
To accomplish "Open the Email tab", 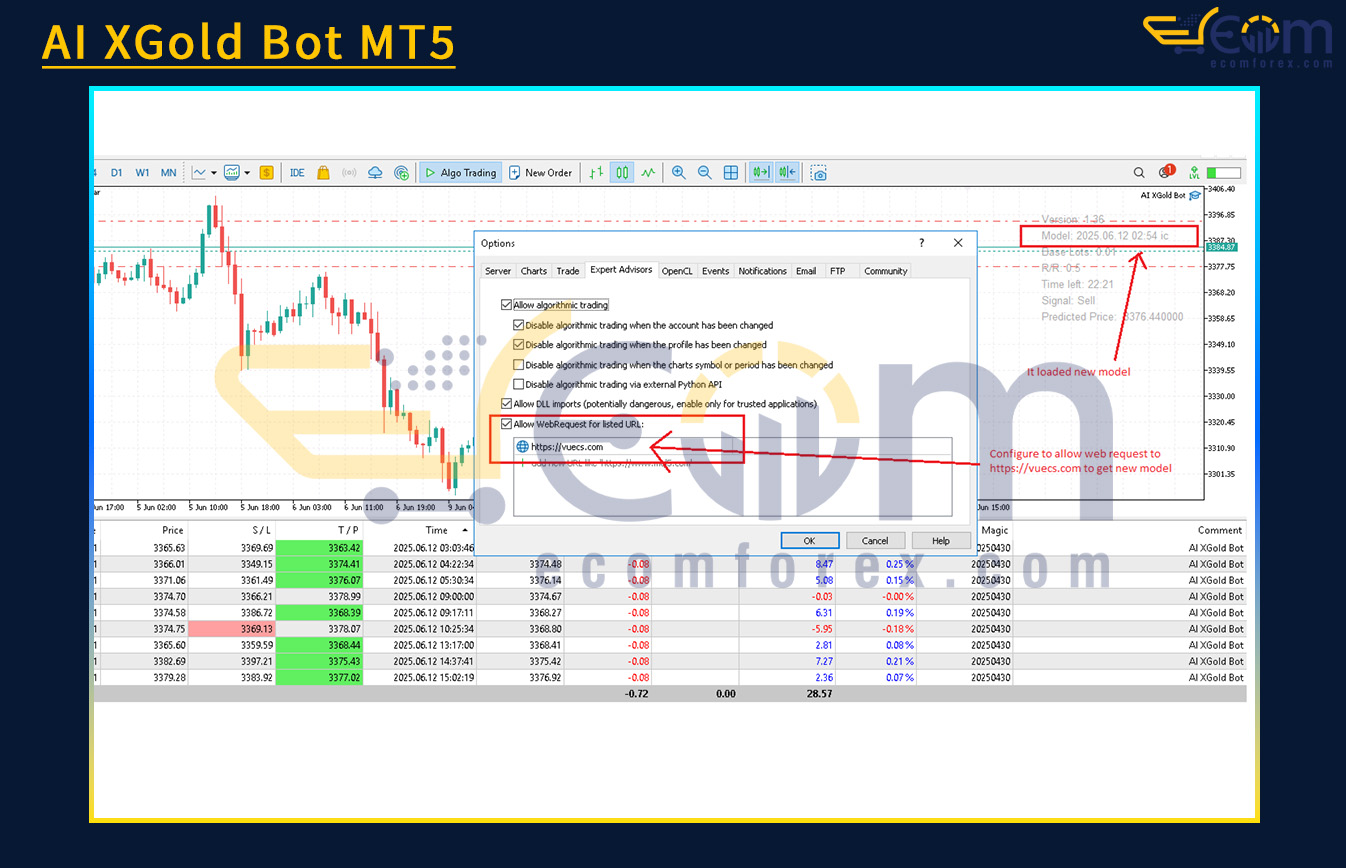I will pos(806,271).
